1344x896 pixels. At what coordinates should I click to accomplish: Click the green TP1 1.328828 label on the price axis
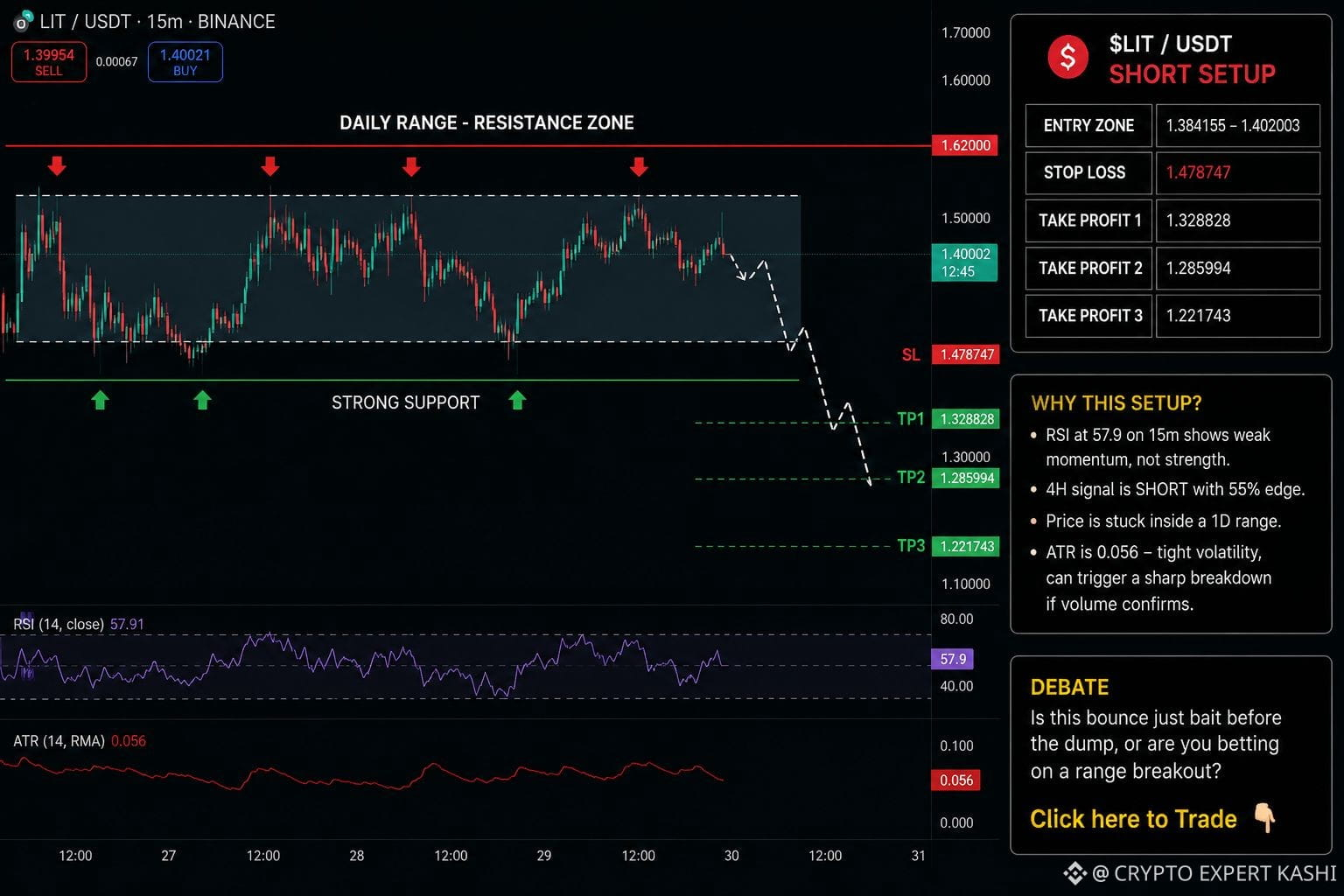click(x=966, y=419)
